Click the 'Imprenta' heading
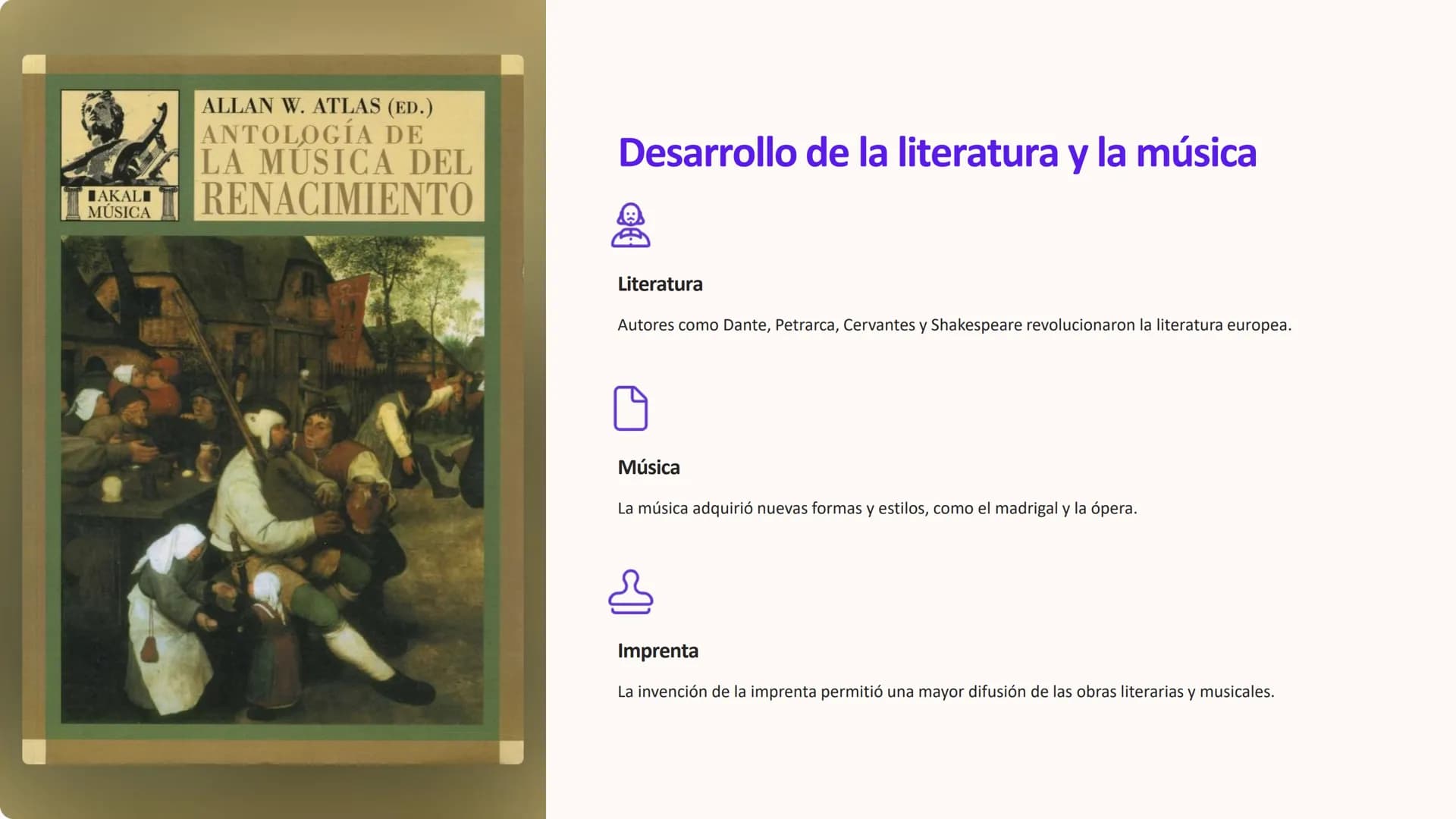 click(x=657, y=651)
